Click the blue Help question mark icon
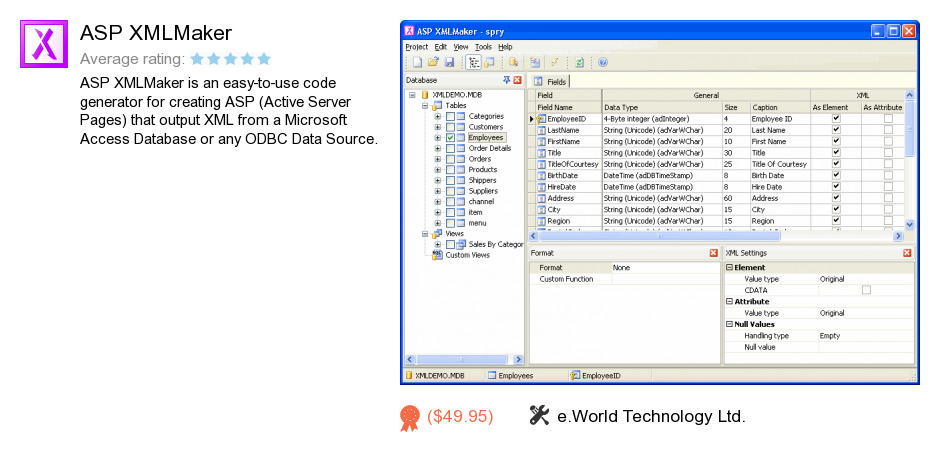This screenshot has width=940, height=462. 603,62
